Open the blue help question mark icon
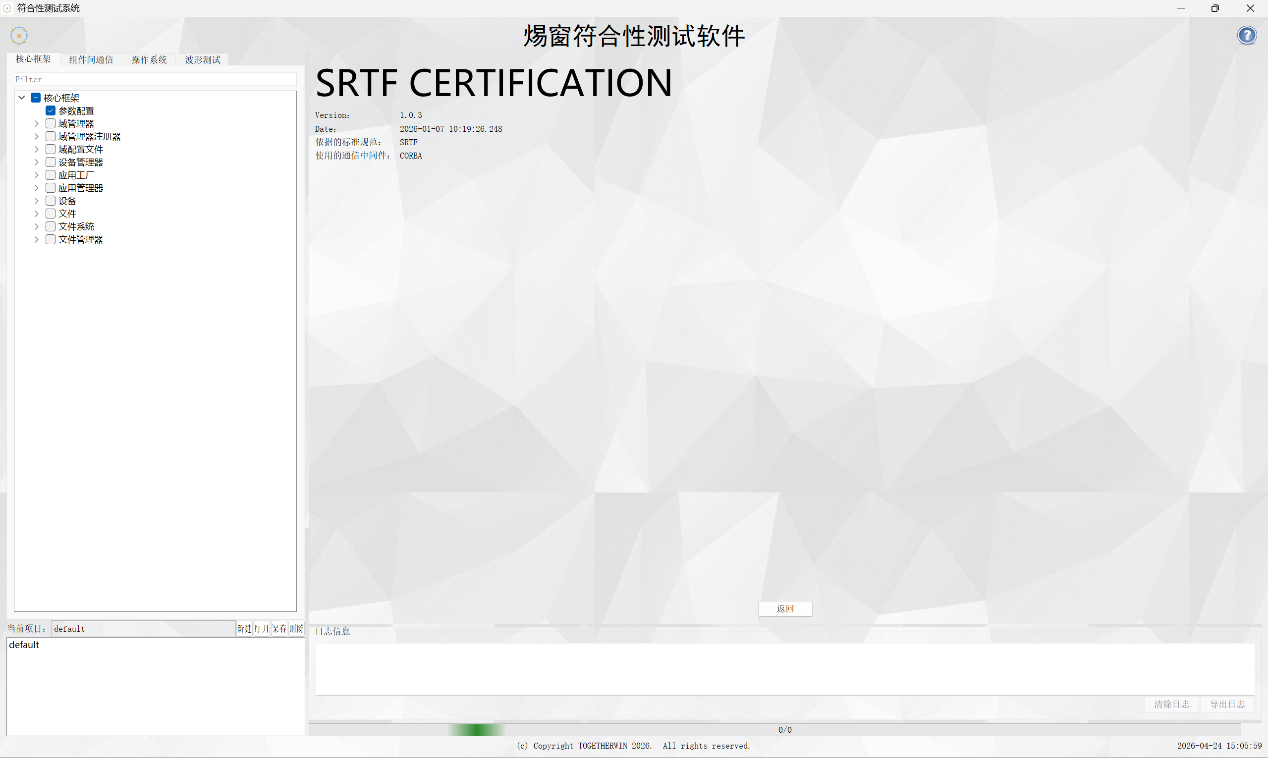 [1247, 36]
